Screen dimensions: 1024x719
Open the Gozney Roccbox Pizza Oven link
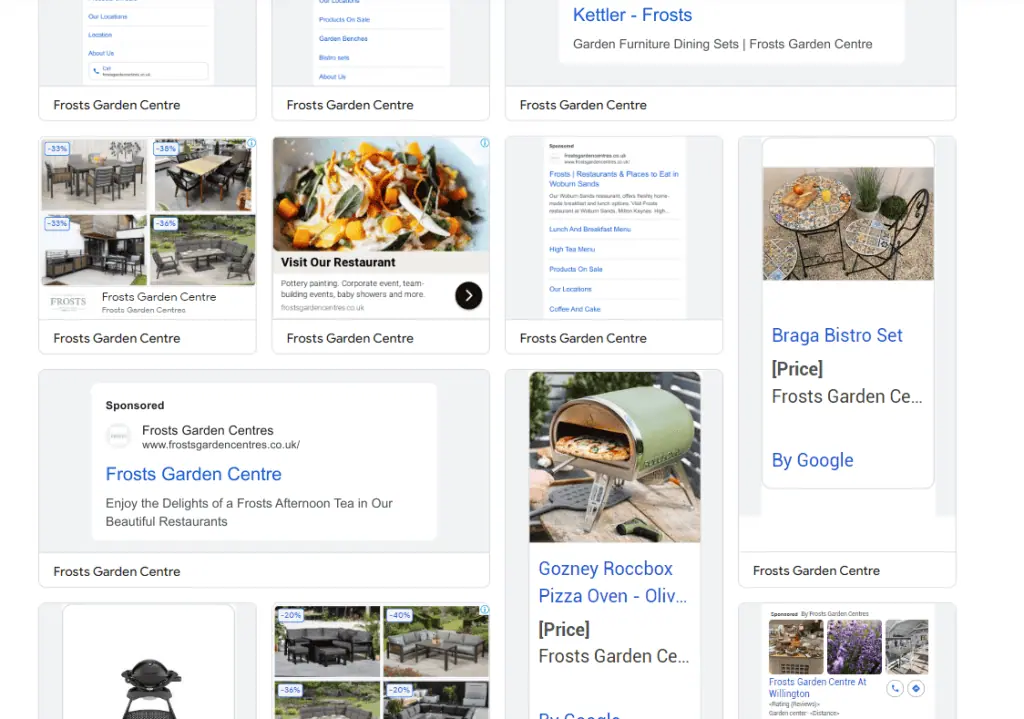pos(613,582)
